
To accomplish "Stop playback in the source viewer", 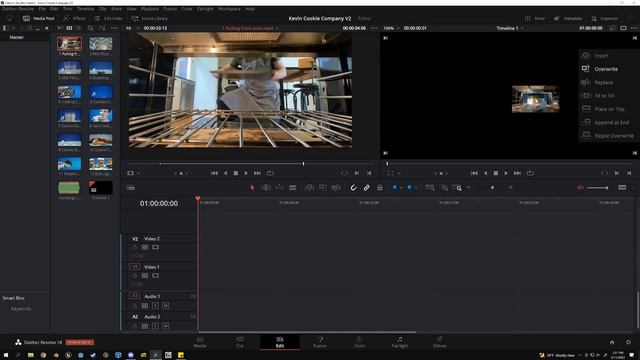I will pos(236,173).
